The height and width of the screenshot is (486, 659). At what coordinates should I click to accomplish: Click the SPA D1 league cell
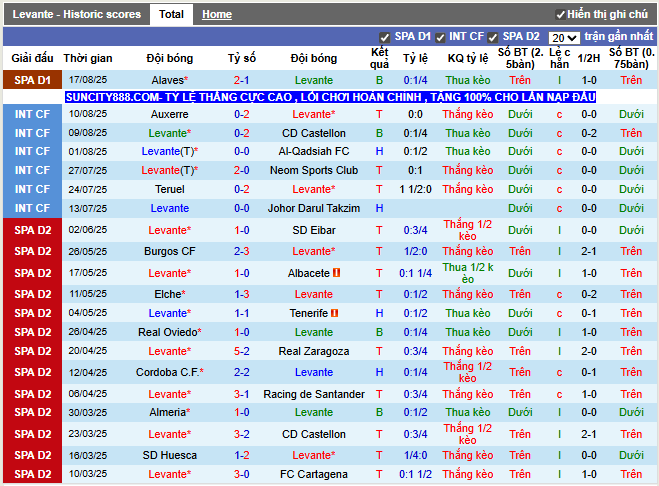click(32, 80)
